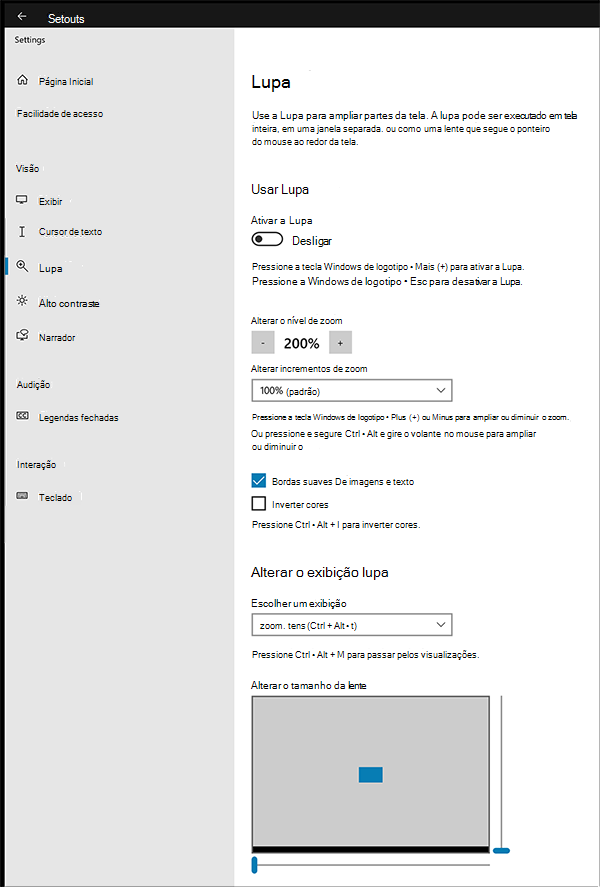Viewport: 600px width, 887px height.
Task: Decrease zoom level with minus button
Action: [x=262, y=343]
